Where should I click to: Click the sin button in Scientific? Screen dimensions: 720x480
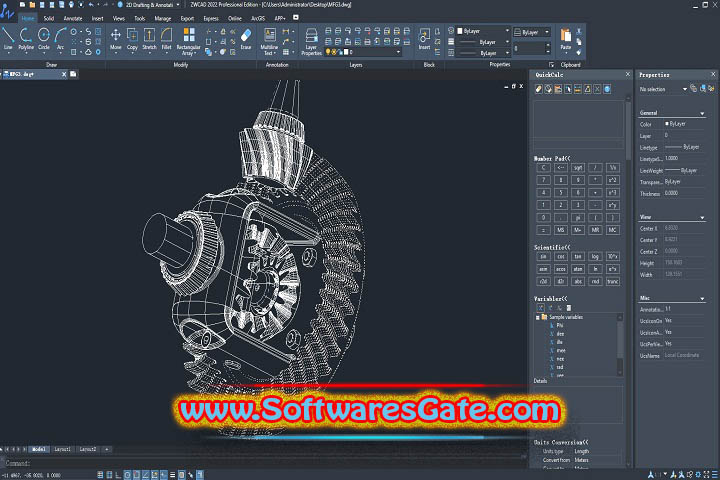(x=544, y=257)
